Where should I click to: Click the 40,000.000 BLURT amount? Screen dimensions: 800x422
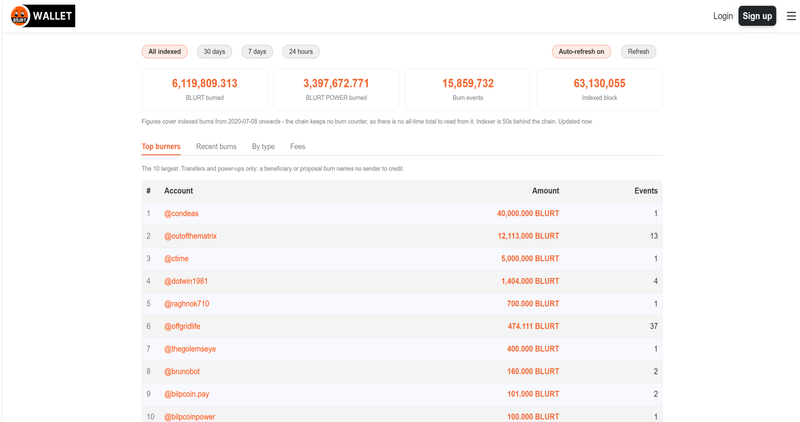528,213
